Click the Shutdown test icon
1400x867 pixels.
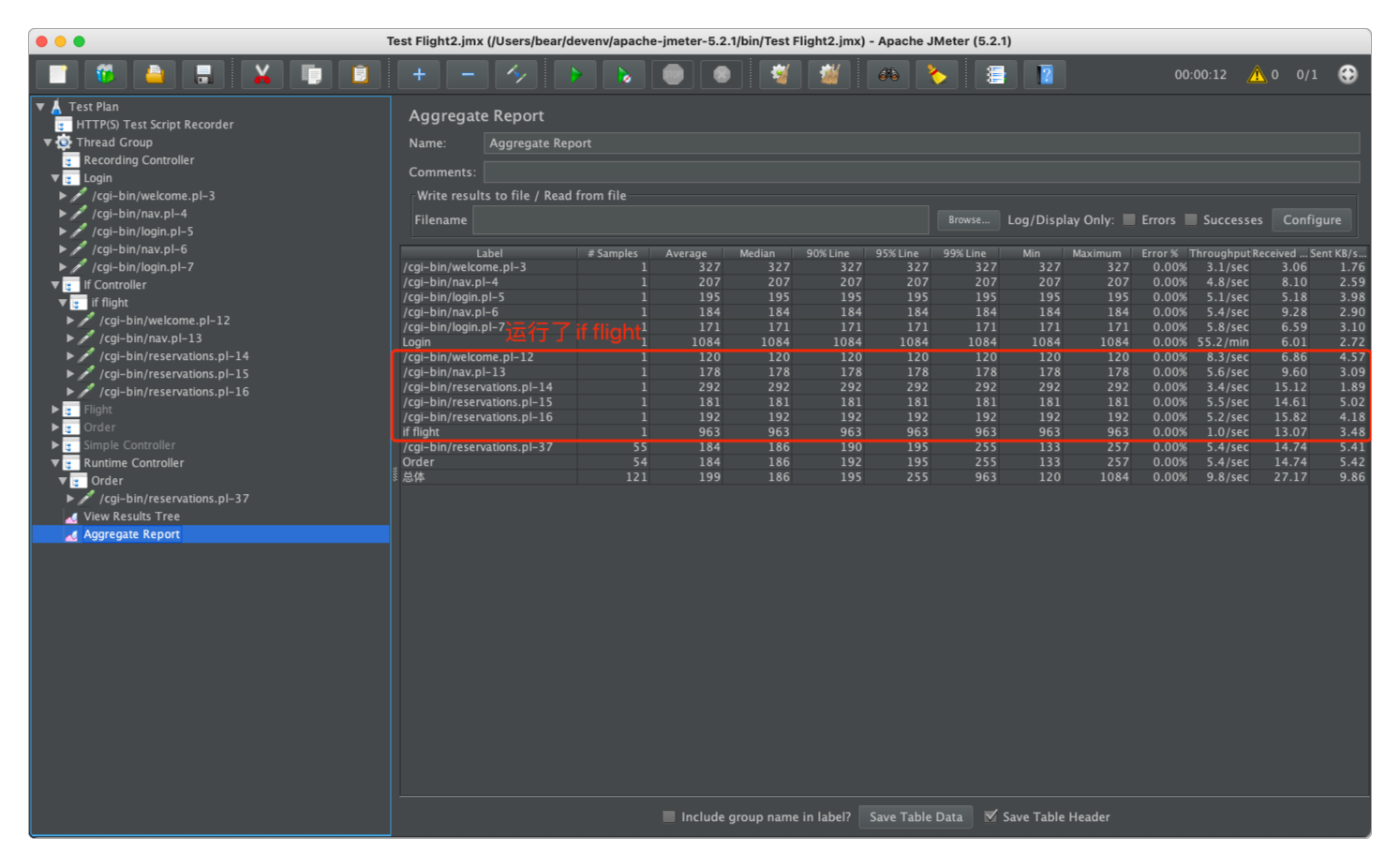pos(722,75)
